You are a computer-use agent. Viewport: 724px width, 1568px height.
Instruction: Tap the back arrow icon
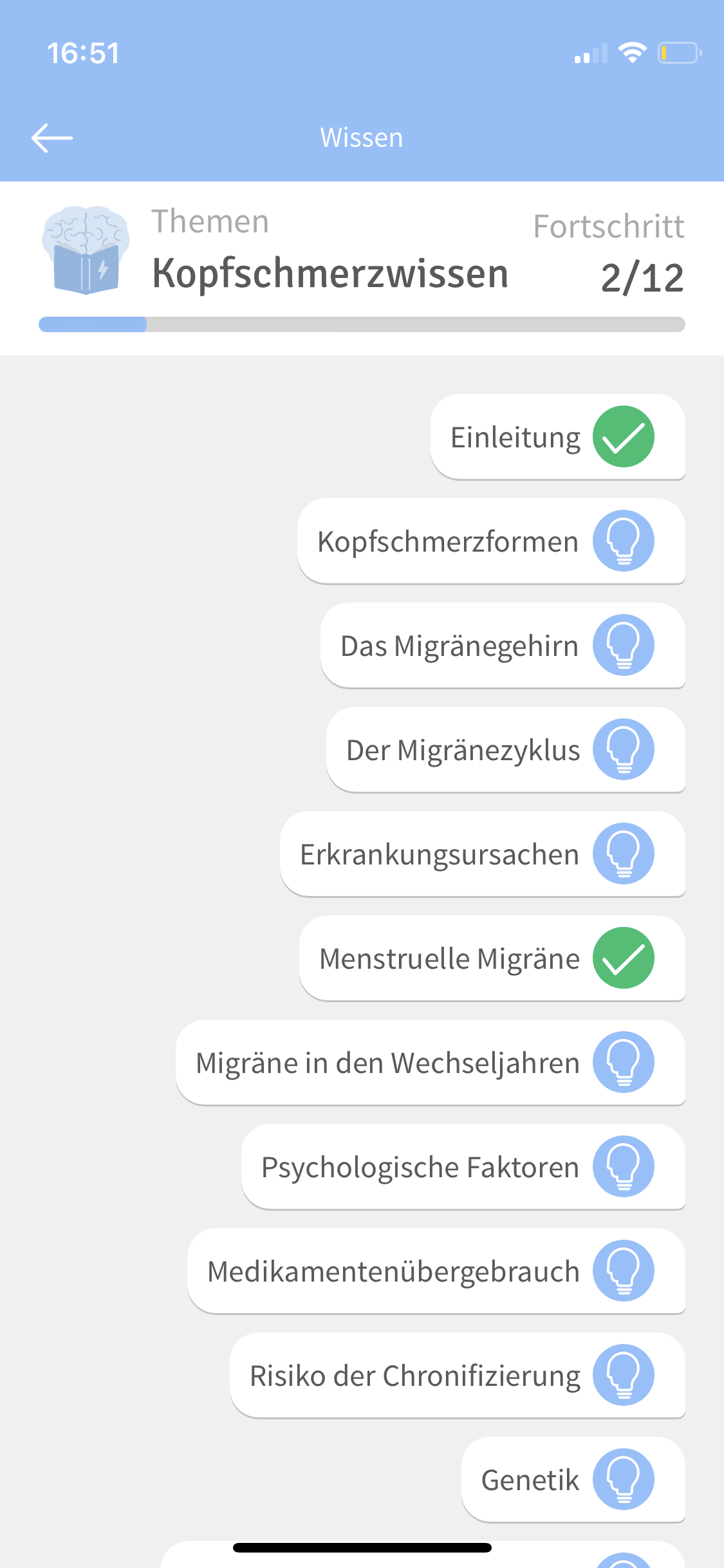[x=52, y=138]
